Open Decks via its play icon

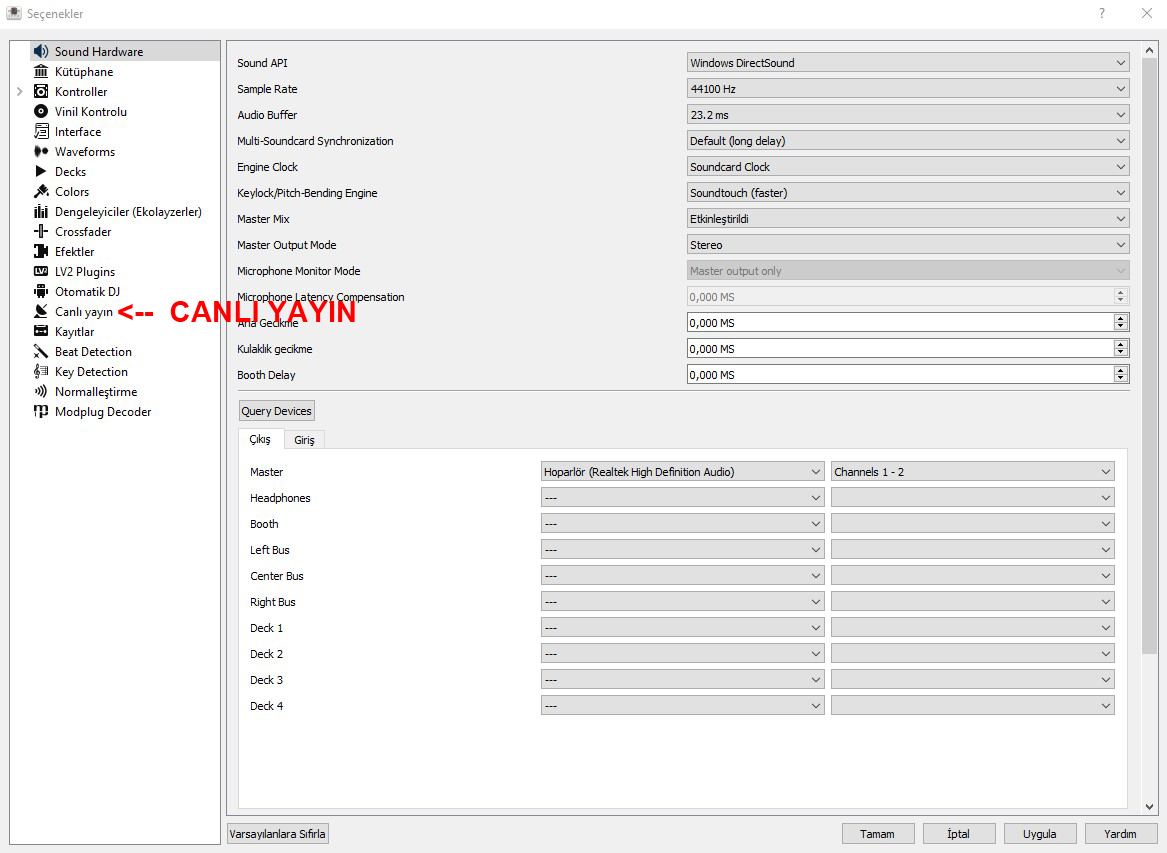coord(41,171)
